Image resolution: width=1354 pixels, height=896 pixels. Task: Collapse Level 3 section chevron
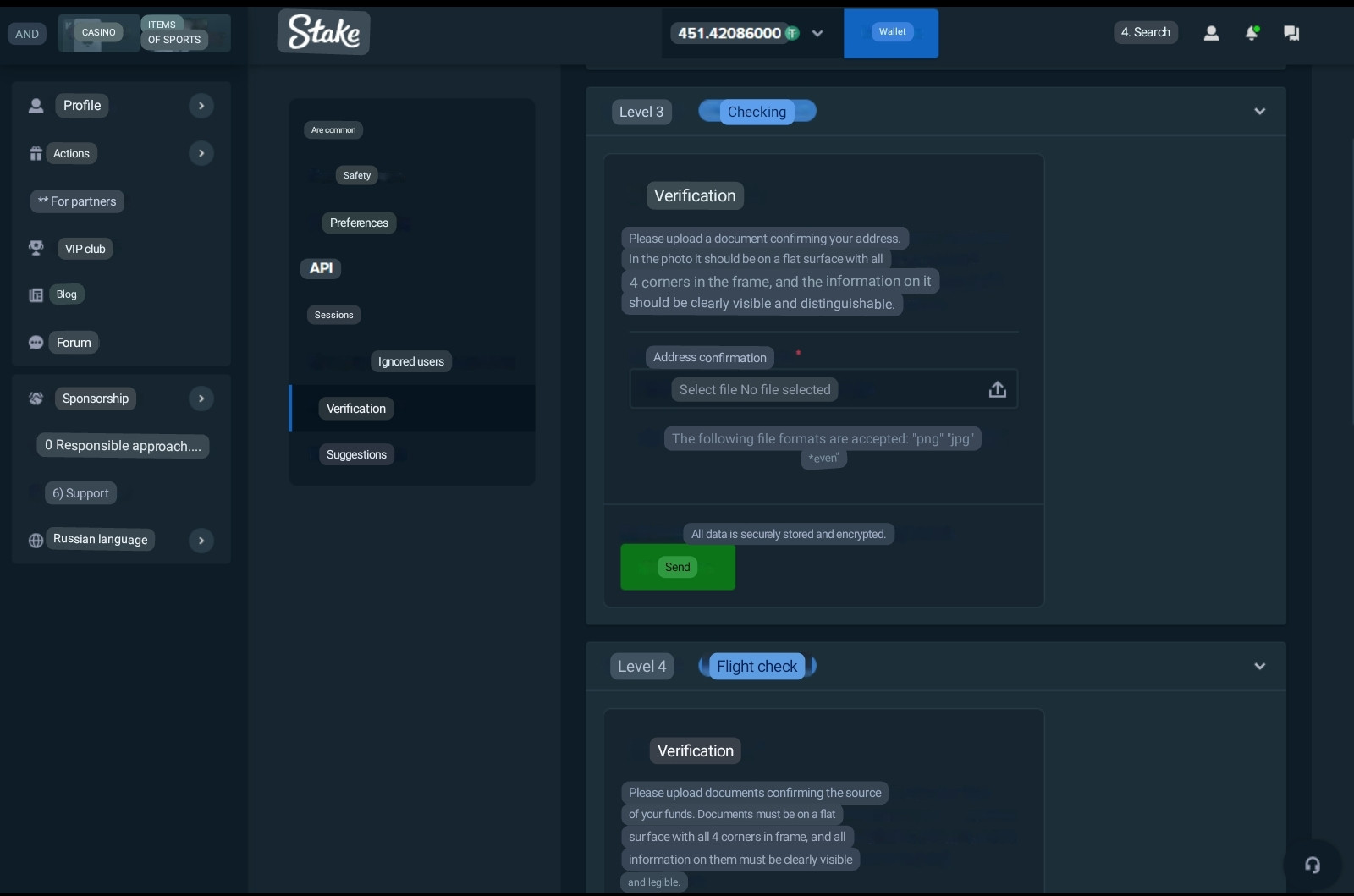[x=1259, y=111]
